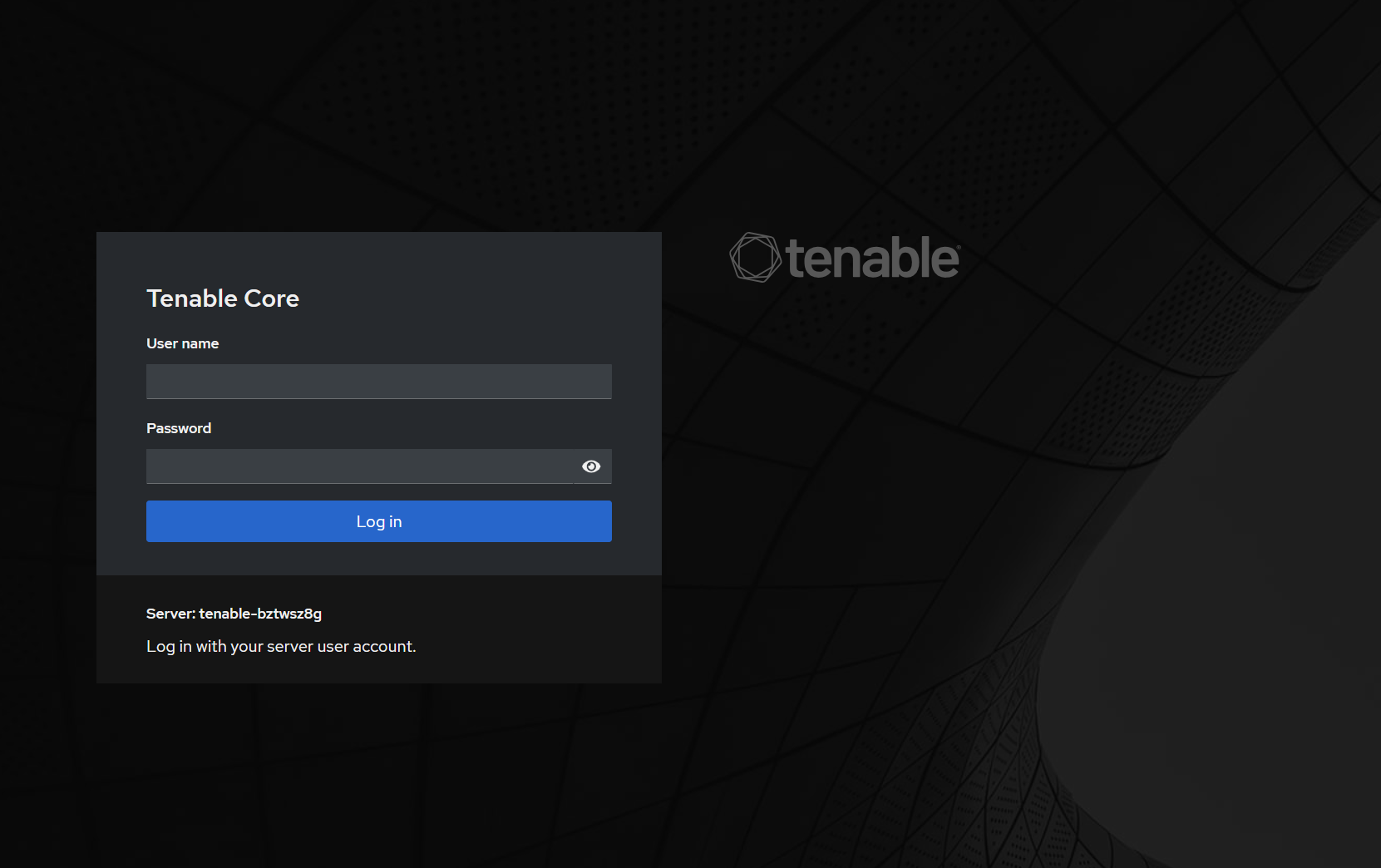Image resolution: width=1381 pixels, height=868 pixels.
Task: Click the User name field label
Action: (x=182, y=343)
